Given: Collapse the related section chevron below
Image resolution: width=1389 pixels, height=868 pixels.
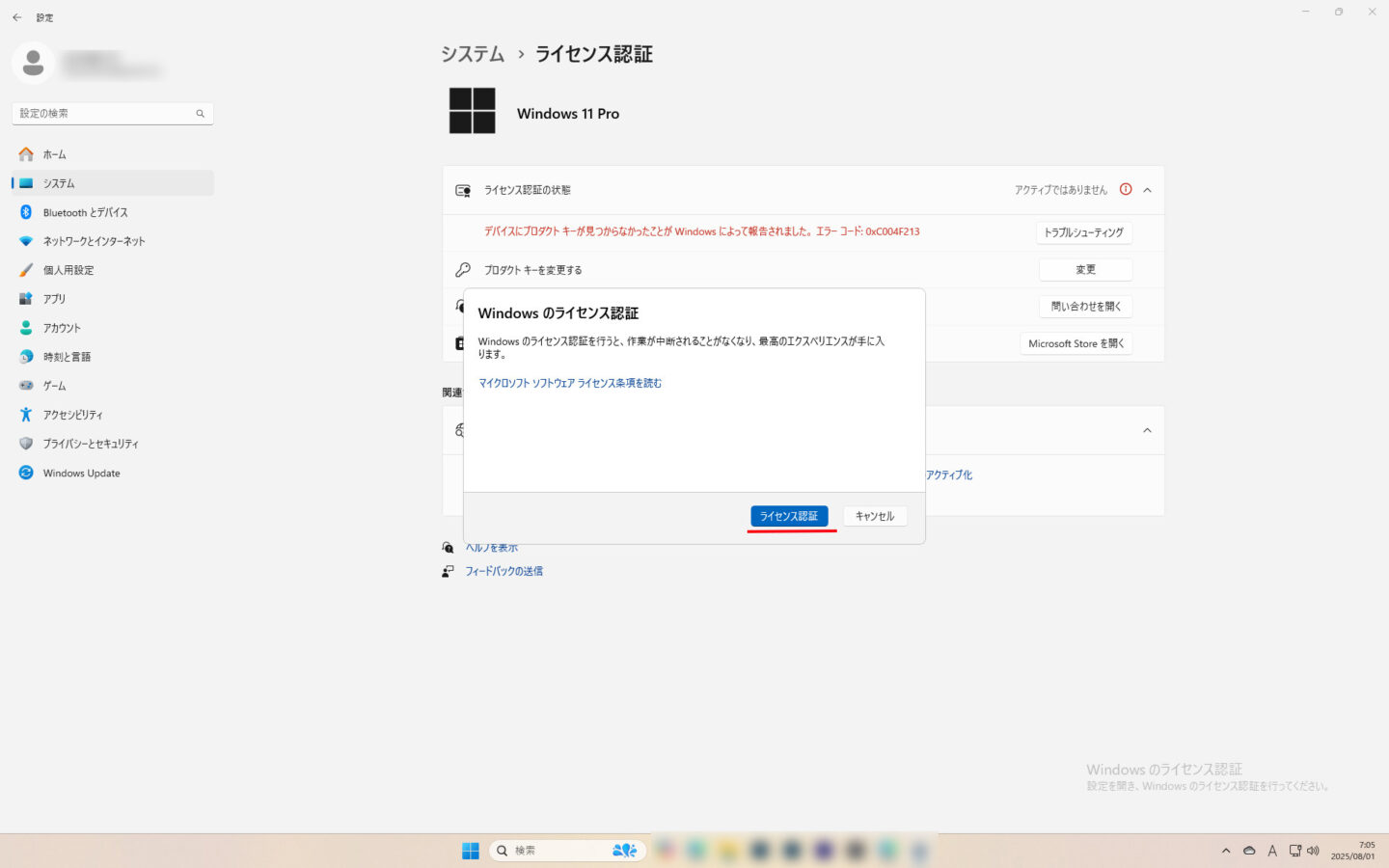Looking at the screenshot, I should tap(1147, 430).
